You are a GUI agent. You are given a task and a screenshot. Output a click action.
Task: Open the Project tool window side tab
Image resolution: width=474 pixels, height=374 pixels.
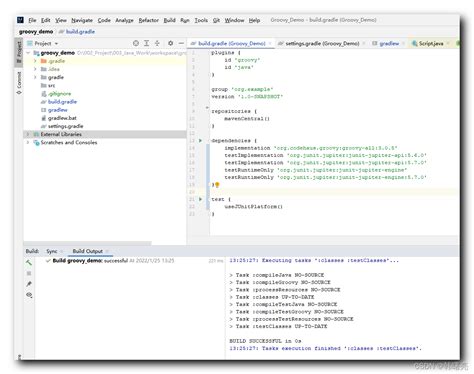coord(19,52)
